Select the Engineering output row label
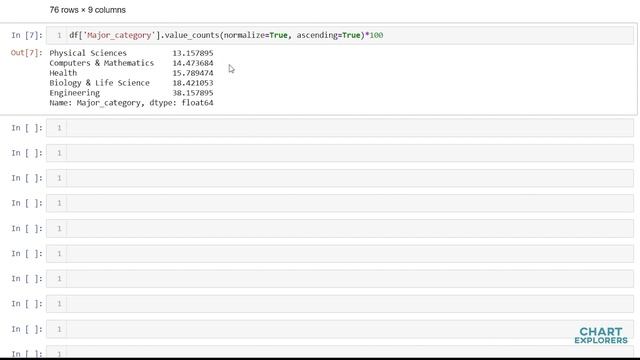Viewport: 640px width, 360px height. 75,93
